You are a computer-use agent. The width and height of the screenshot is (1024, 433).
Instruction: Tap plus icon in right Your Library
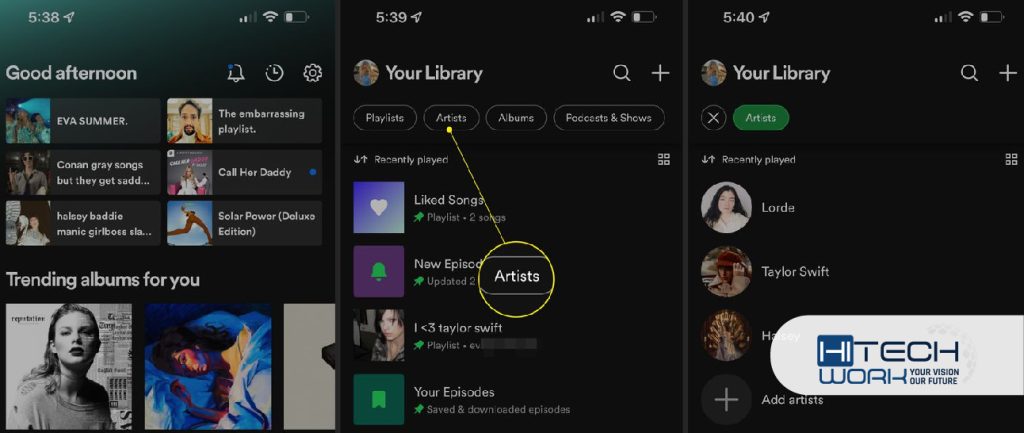(1008, 73)
